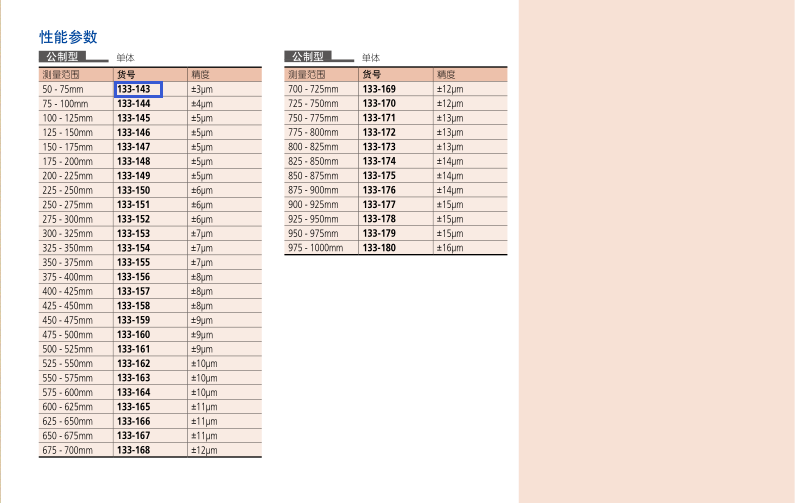Screen dimensions: 795x503
Task: Click the 133-154 cell
Action: (x=133, y=248)
